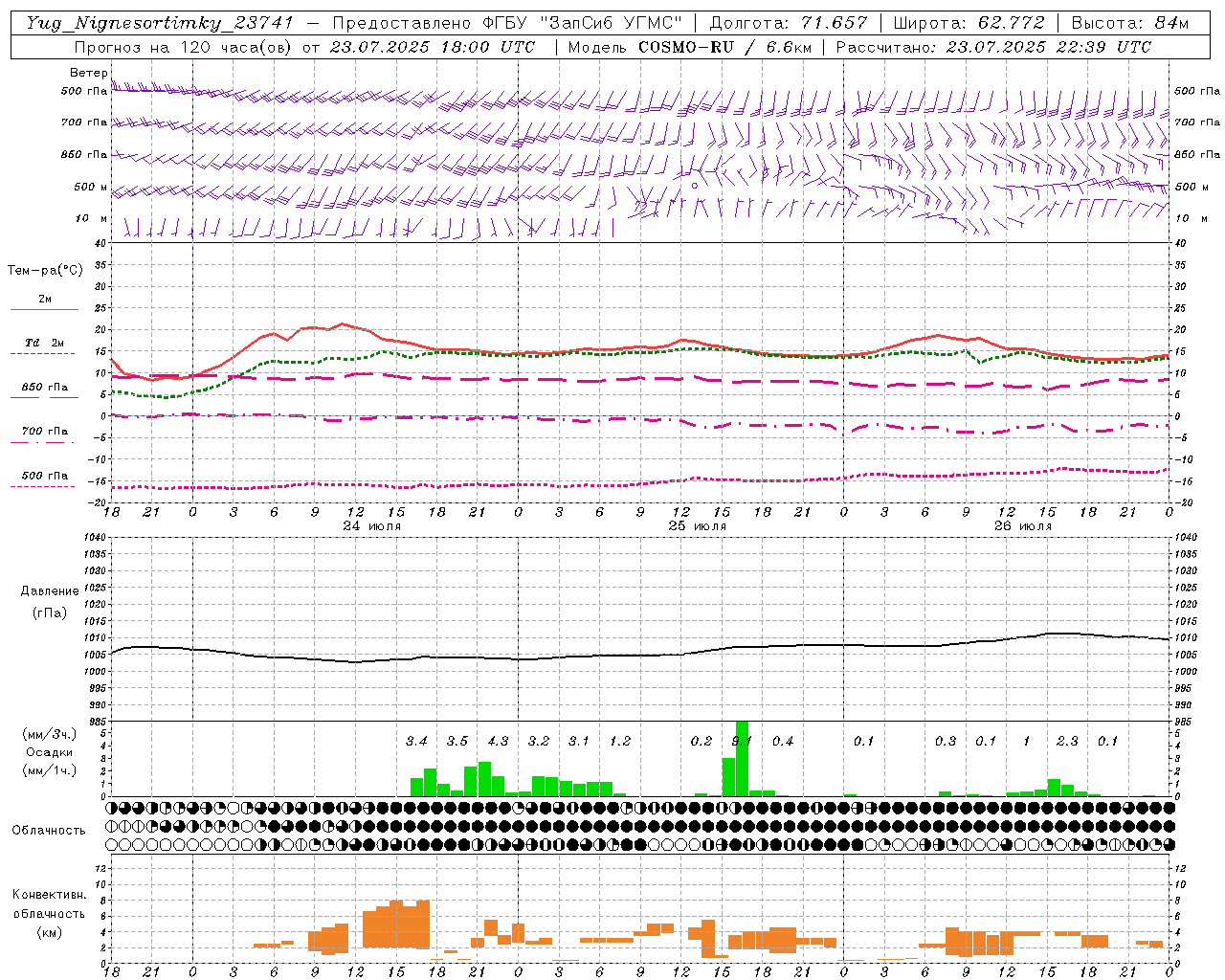Click the Td 2м dew point legend entry

(45, 343)
